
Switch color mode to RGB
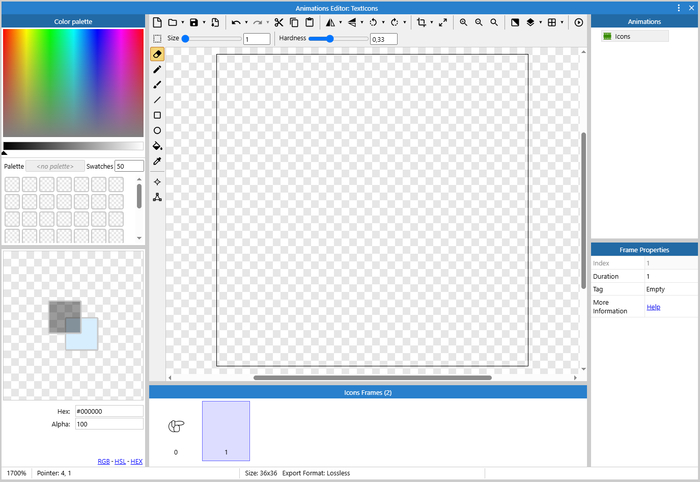[x=103, y=461]
